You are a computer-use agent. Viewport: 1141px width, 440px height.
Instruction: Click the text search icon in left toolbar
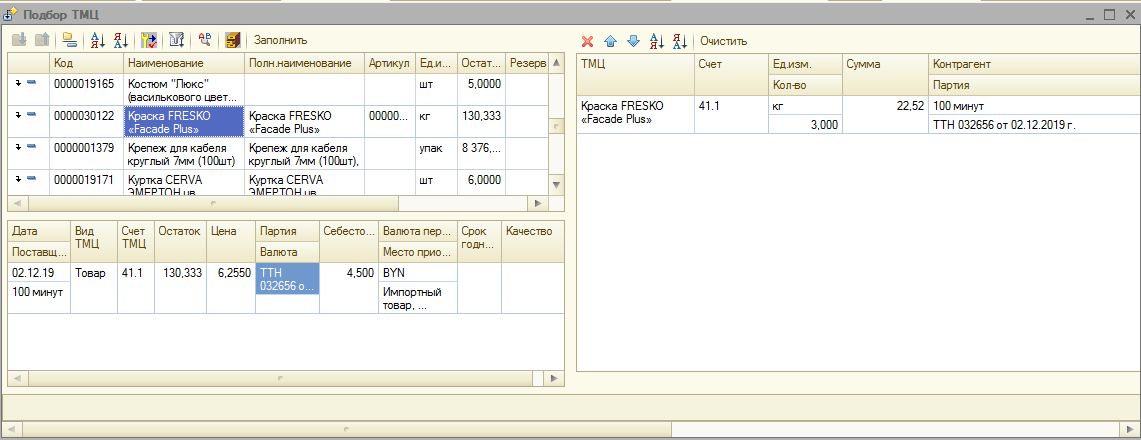click(205, 40)
